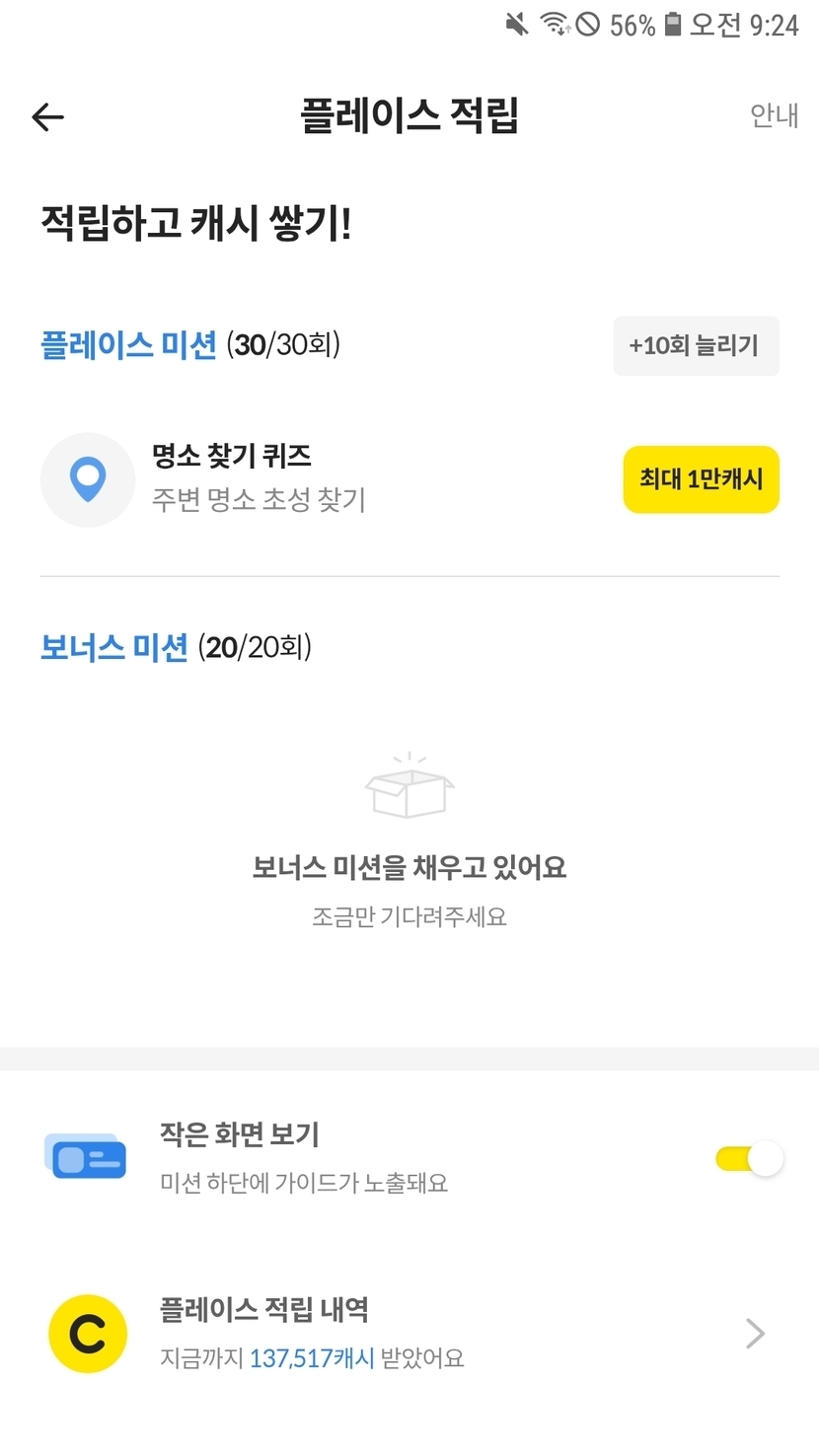This screenshot has width=819, height=1456.
Task: Tap the 작은 화면 보기 label
Action: [240, 1134]
